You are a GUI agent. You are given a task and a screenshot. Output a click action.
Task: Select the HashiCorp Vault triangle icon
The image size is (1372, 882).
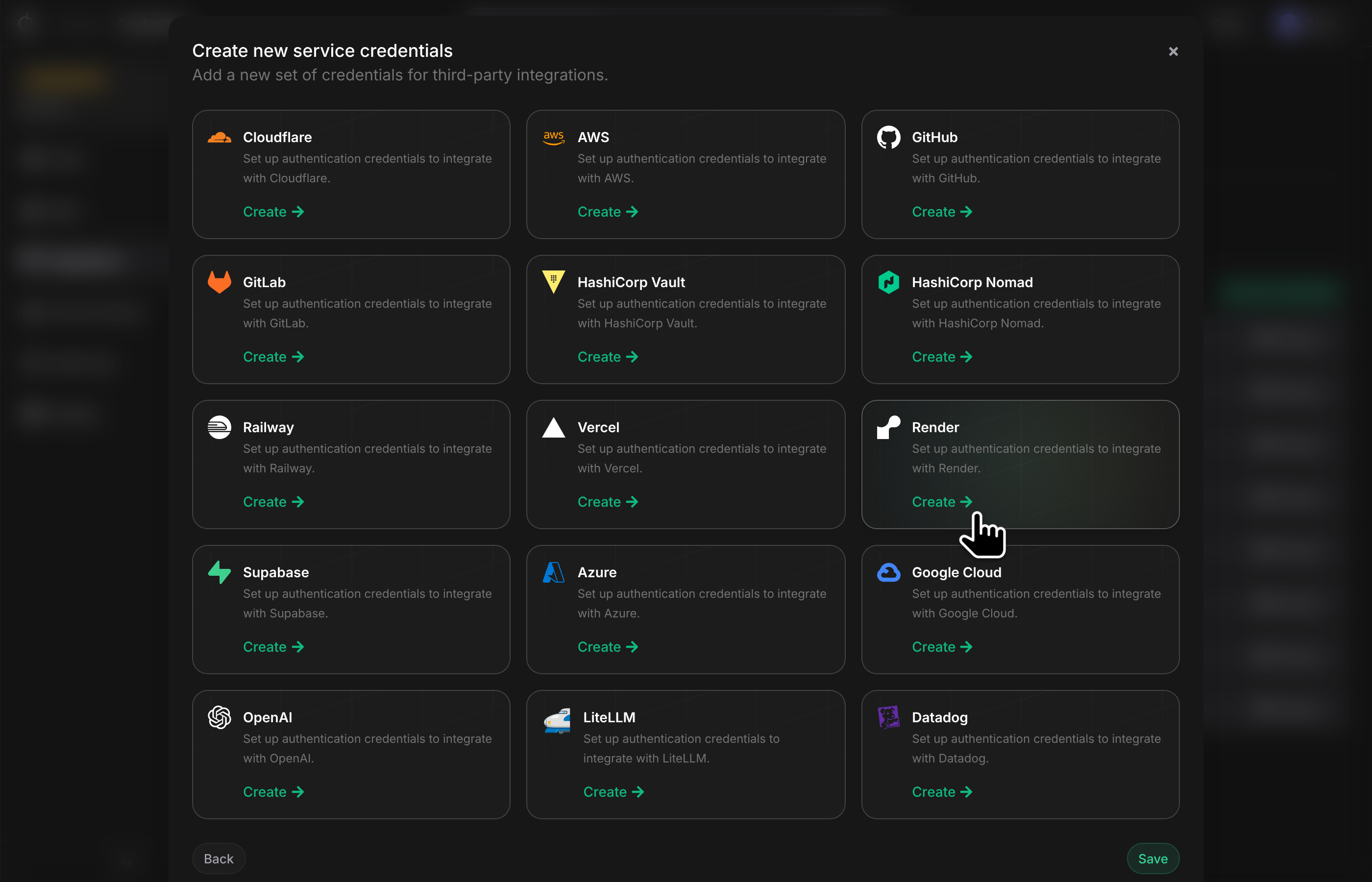(x=554, y=282)
